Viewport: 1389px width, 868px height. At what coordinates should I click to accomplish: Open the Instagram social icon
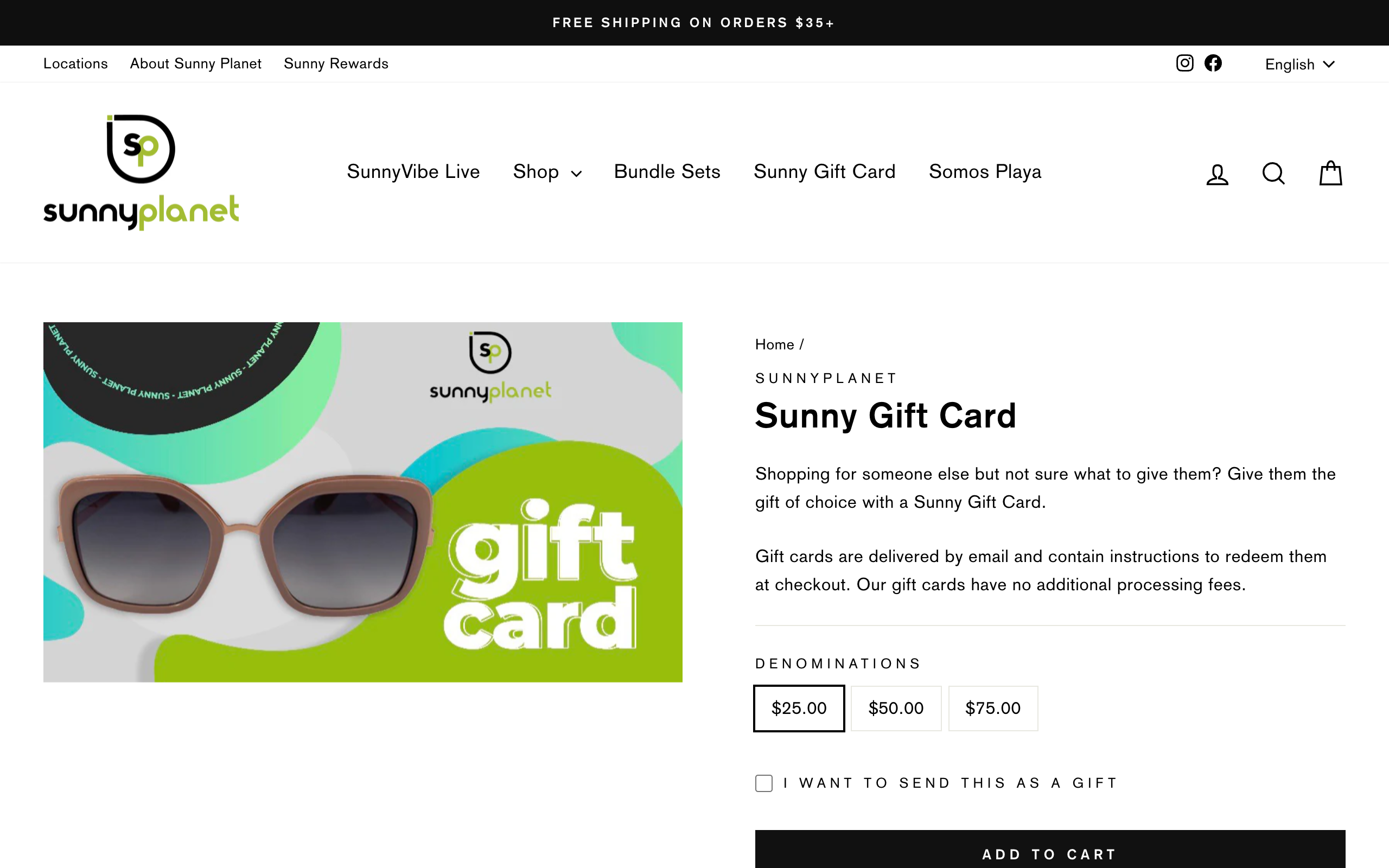coord(1183,63)
